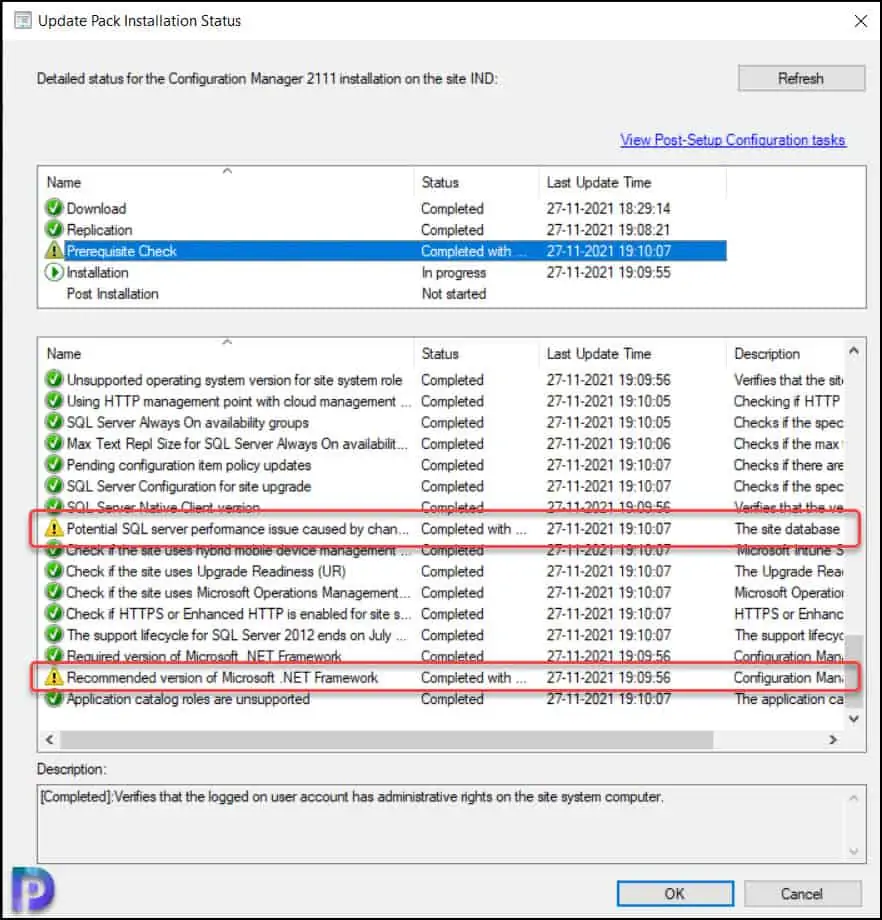Click scroll up arrow of lower list
The image size is (882, 920).
[854, 351]
